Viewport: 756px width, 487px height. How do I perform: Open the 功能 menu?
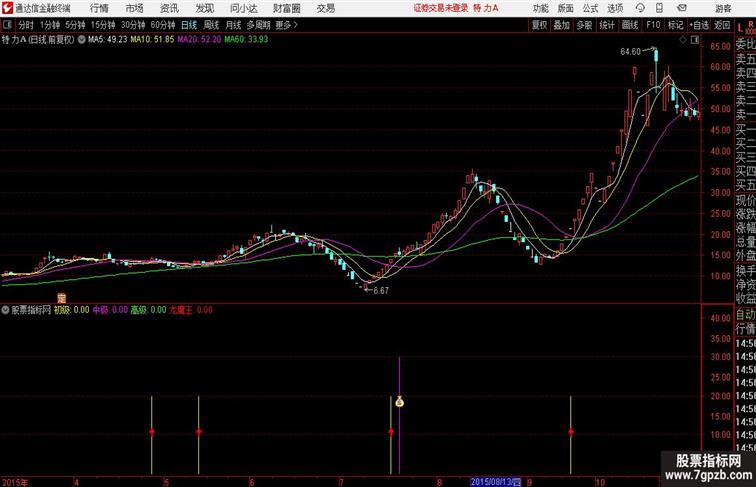point(540,8)
